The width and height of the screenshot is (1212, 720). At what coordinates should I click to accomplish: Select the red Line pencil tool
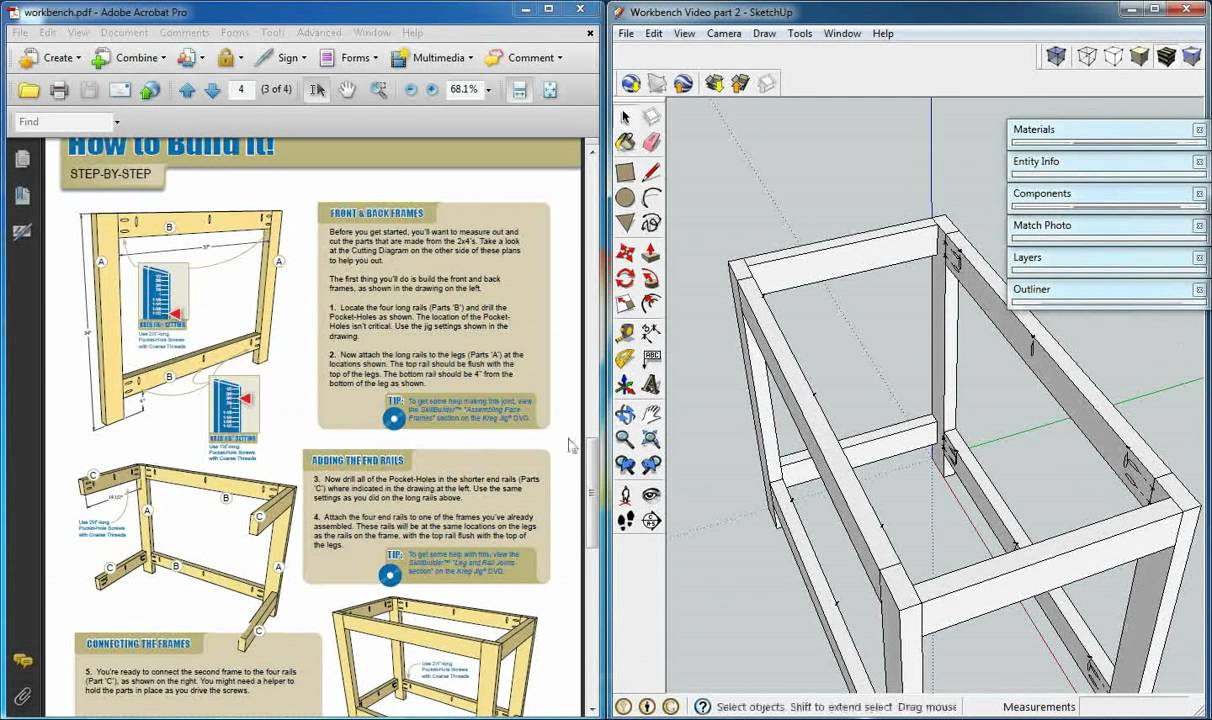pyautogui.click(x=651, y=171)
